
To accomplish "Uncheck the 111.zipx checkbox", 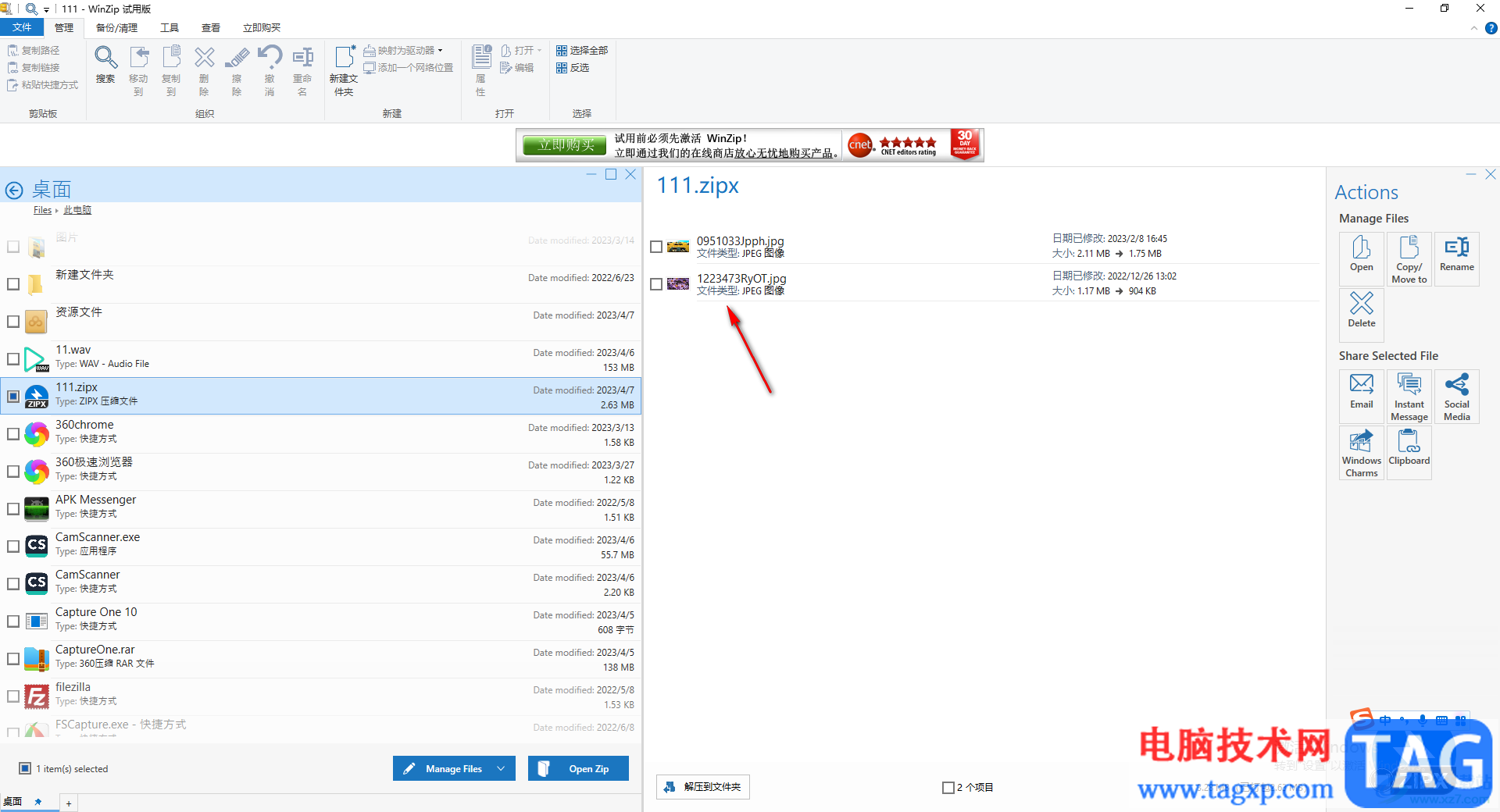I will pyautogui.click(x=13, y=397).
